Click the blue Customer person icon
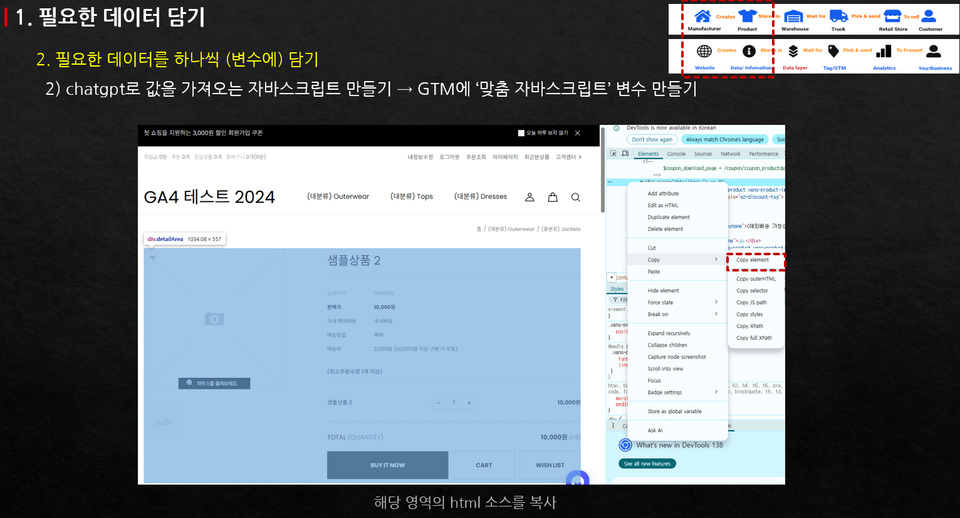 [929, 16]
